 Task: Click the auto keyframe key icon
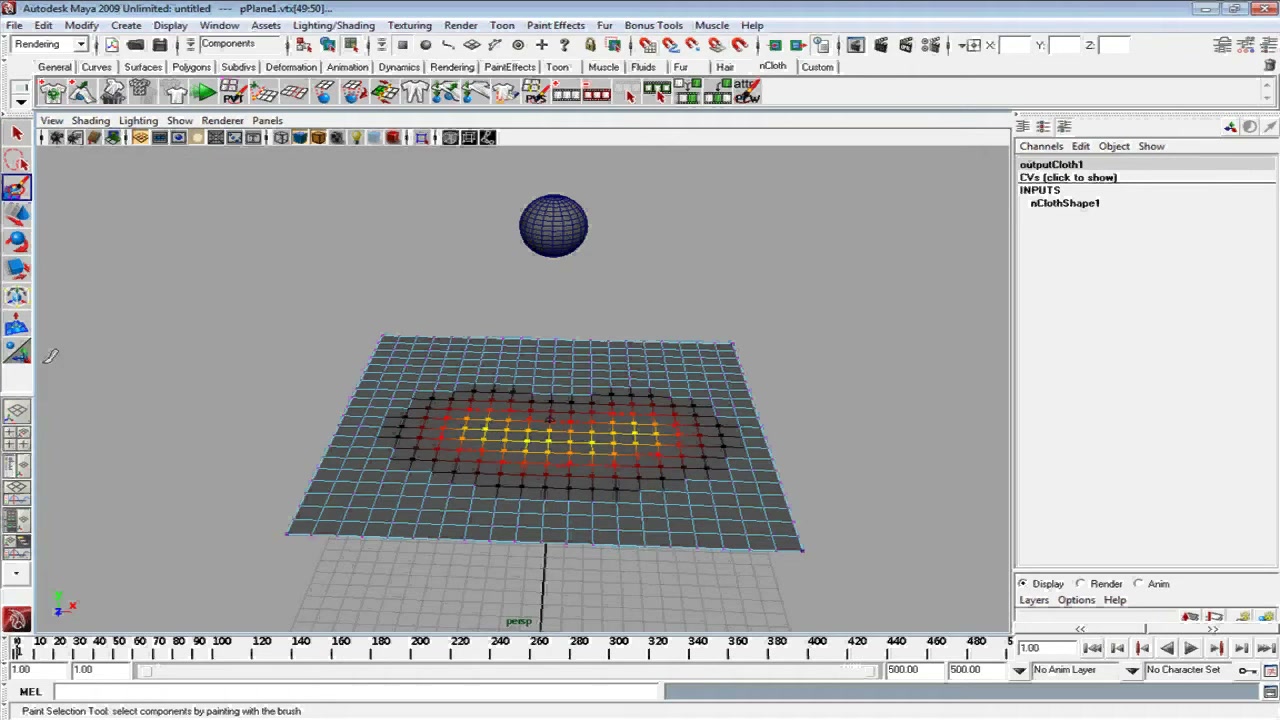[1247, 670]
